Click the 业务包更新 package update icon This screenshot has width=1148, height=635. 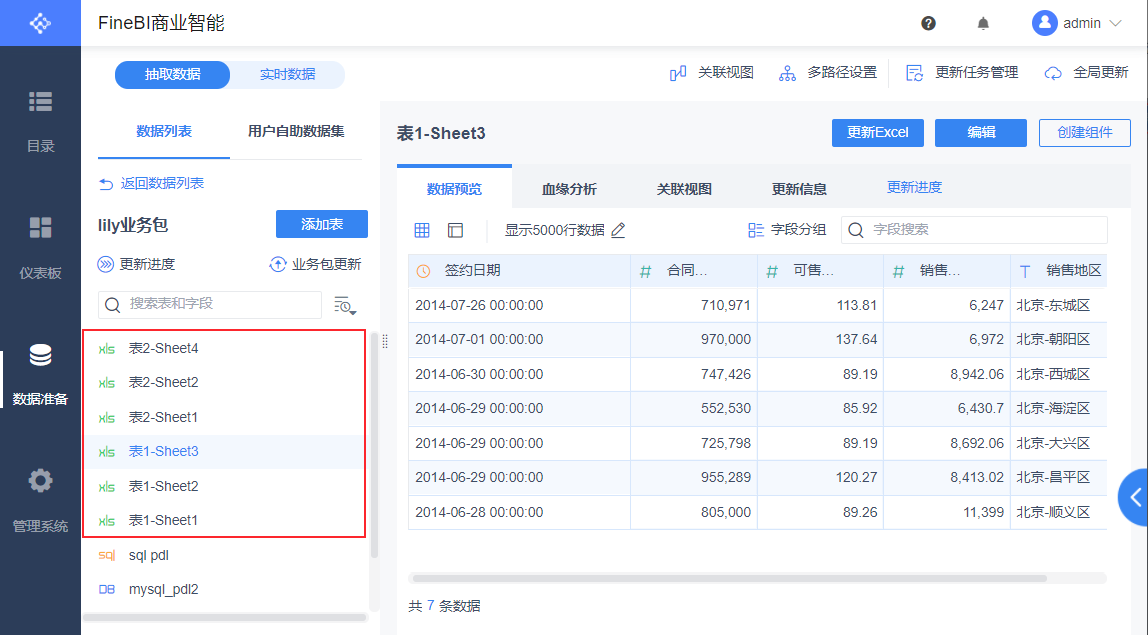[277, 264]
